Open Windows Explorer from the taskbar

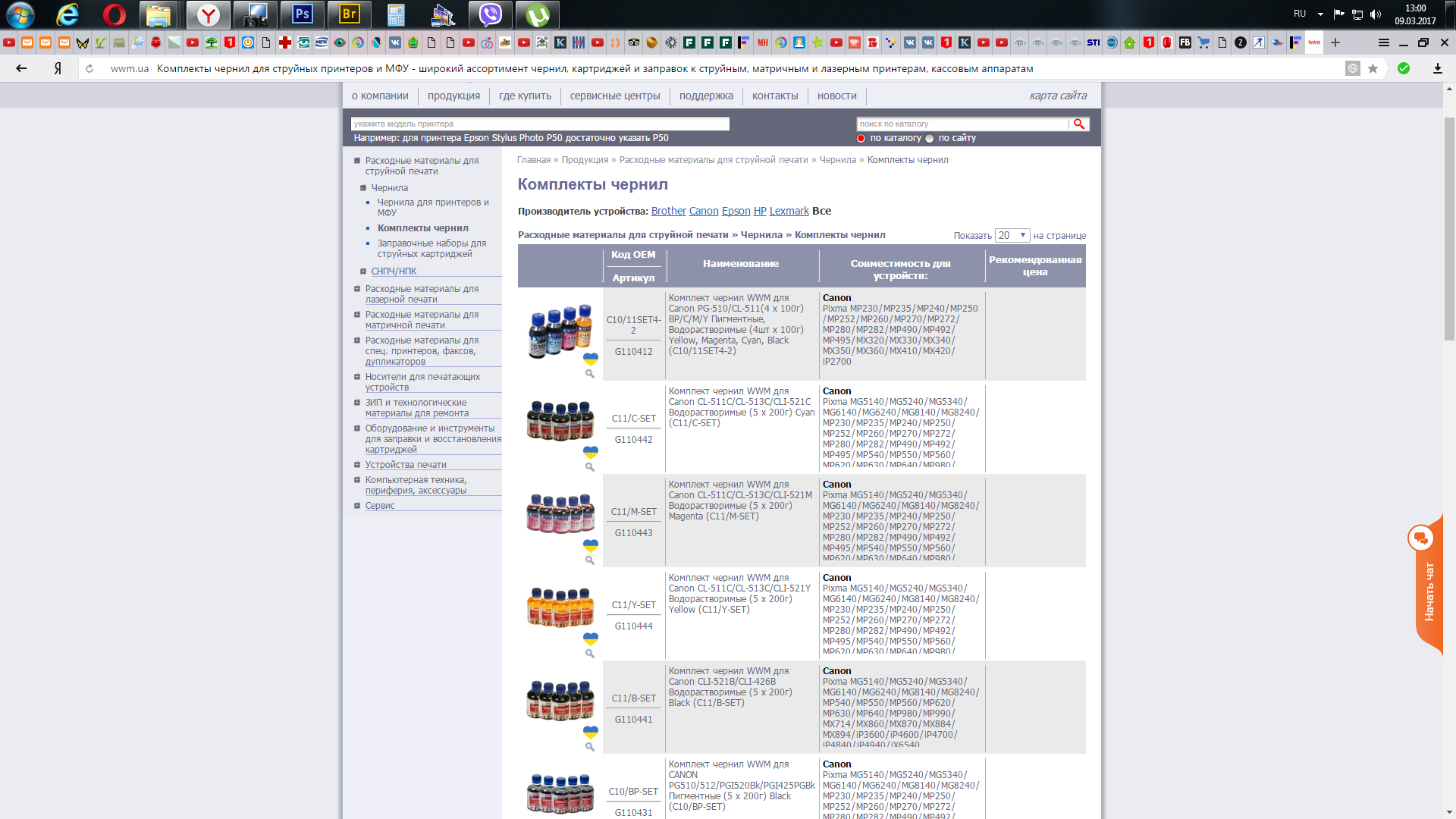pos(158,14)
